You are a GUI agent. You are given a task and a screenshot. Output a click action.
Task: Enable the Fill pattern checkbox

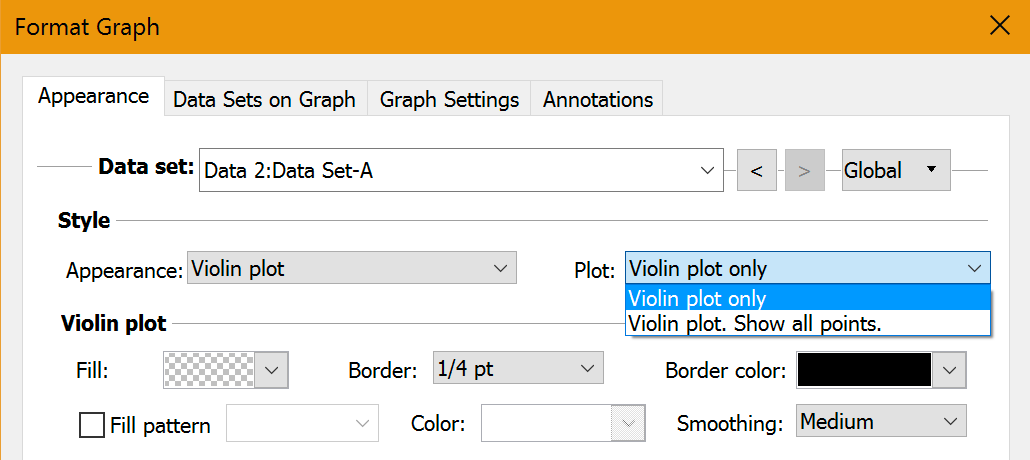pyautogui.click(x=92, y=425)
